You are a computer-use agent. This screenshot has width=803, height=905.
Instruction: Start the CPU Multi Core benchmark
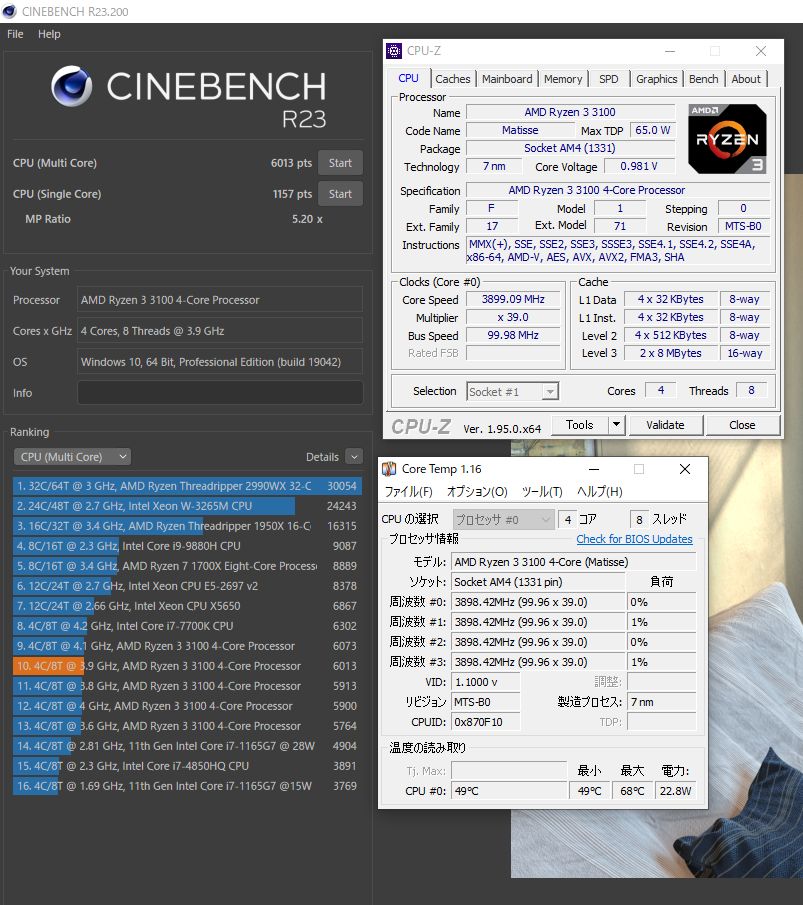coord(340,163)
